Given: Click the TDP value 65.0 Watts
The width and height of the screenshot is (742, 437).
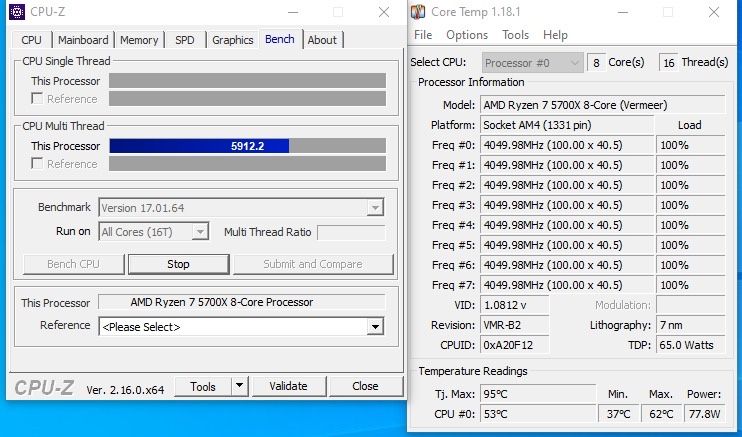Looking at the screenshot, I should (690, 345).
